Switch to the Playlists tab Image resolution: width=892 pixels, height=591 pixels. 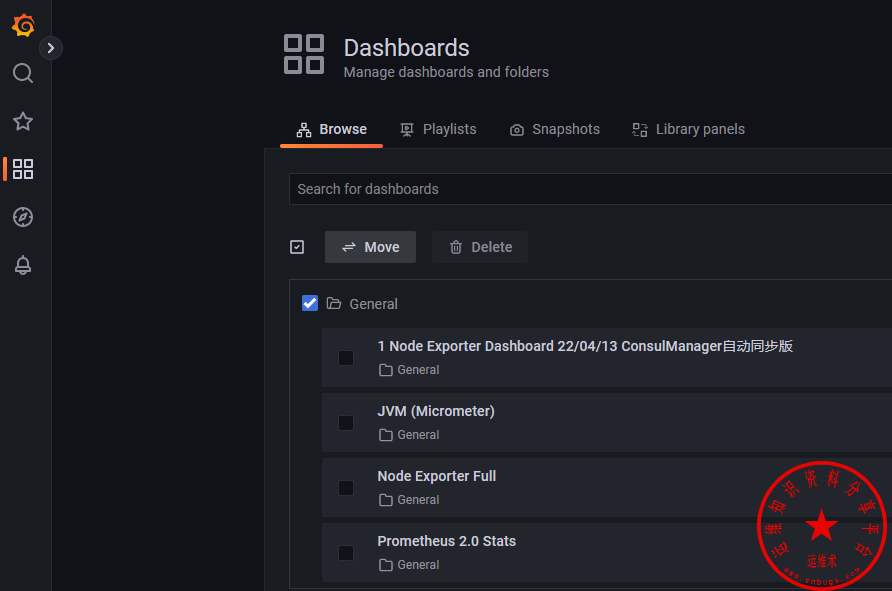click(438, 129)
